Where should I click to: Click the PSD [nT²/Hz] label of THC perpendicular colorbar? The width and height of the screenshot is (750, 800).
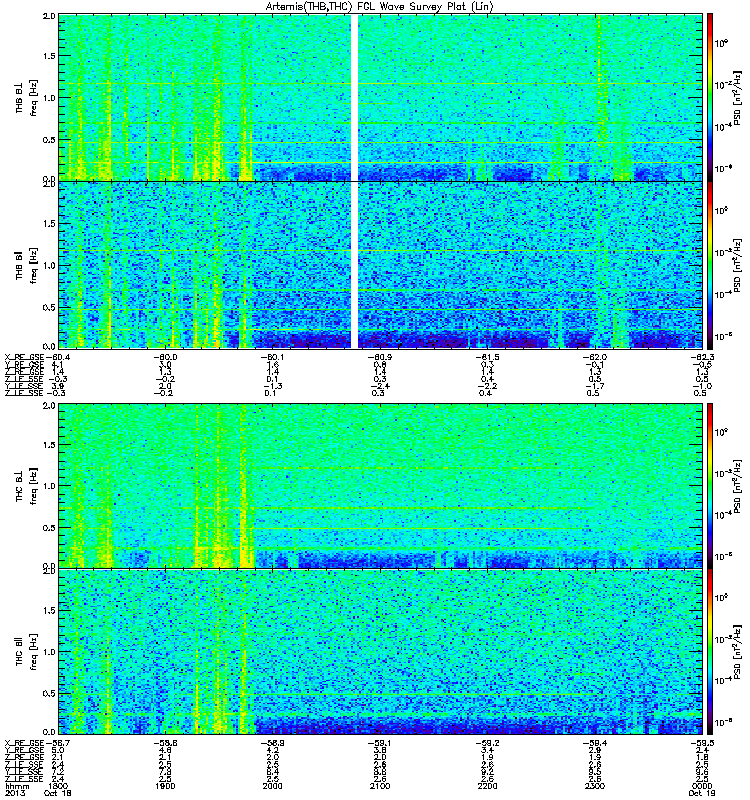pyautogui.click(x=737, y=486)
